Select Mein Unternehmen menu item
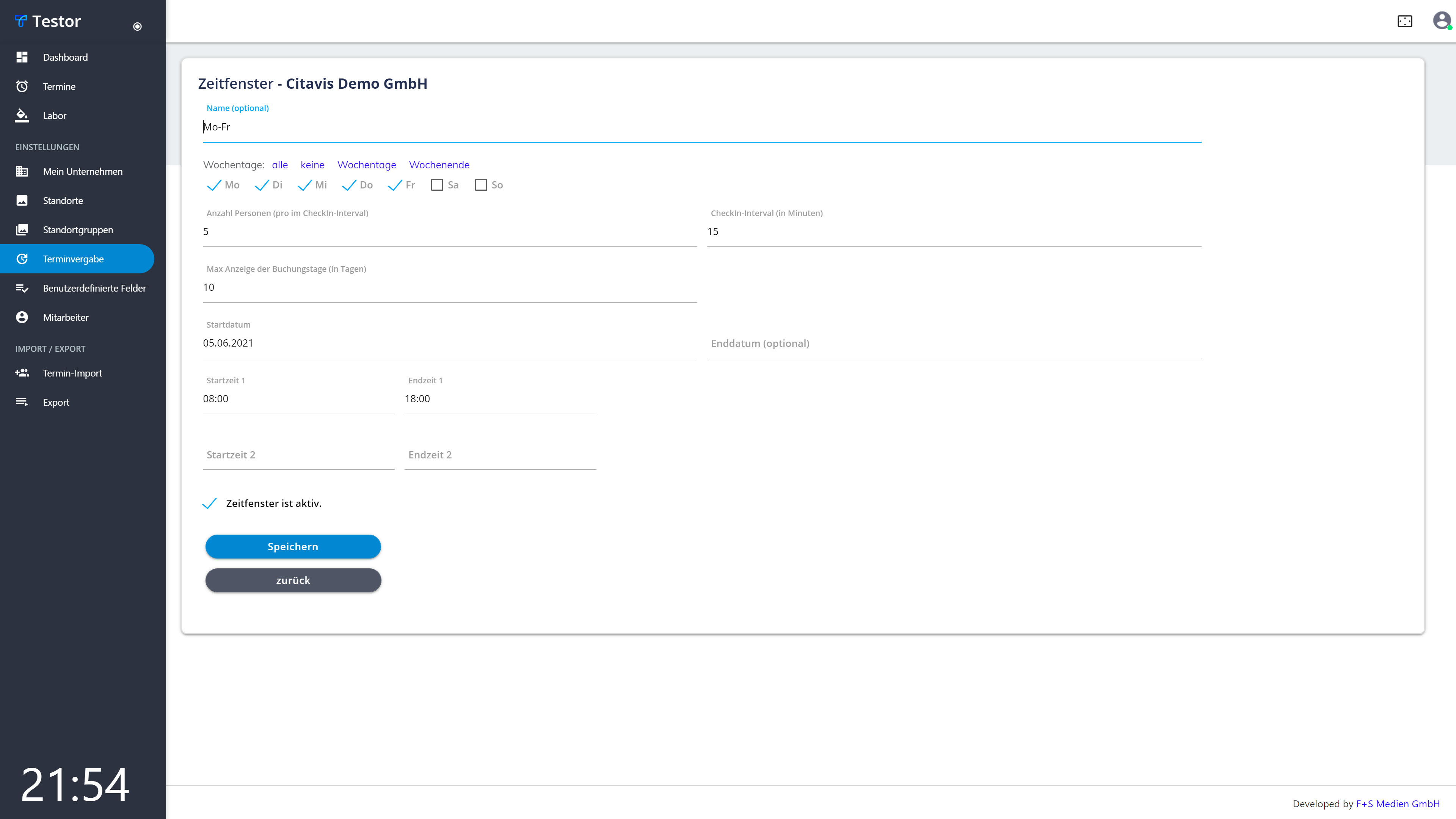Image resolution: width=1456 pixels, height=819 pixels. 77,171
